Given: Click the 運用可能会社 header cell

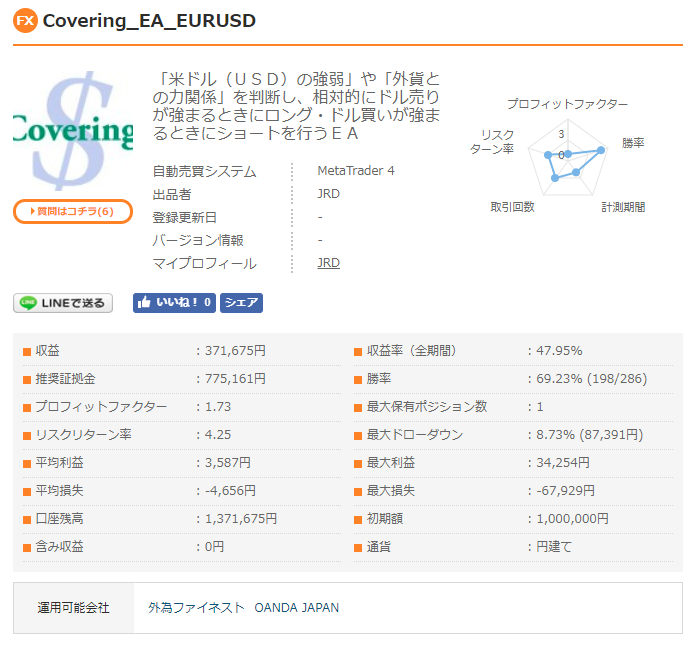Looking at the screenshot, I should click(74, 608).
